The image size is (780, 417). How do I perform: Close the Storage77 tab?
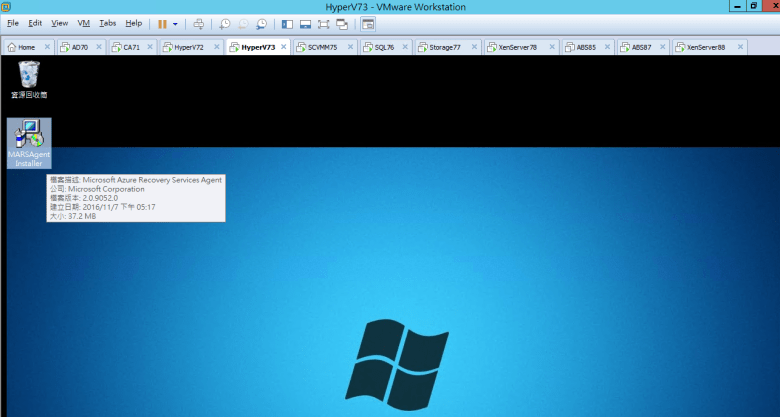474,47
